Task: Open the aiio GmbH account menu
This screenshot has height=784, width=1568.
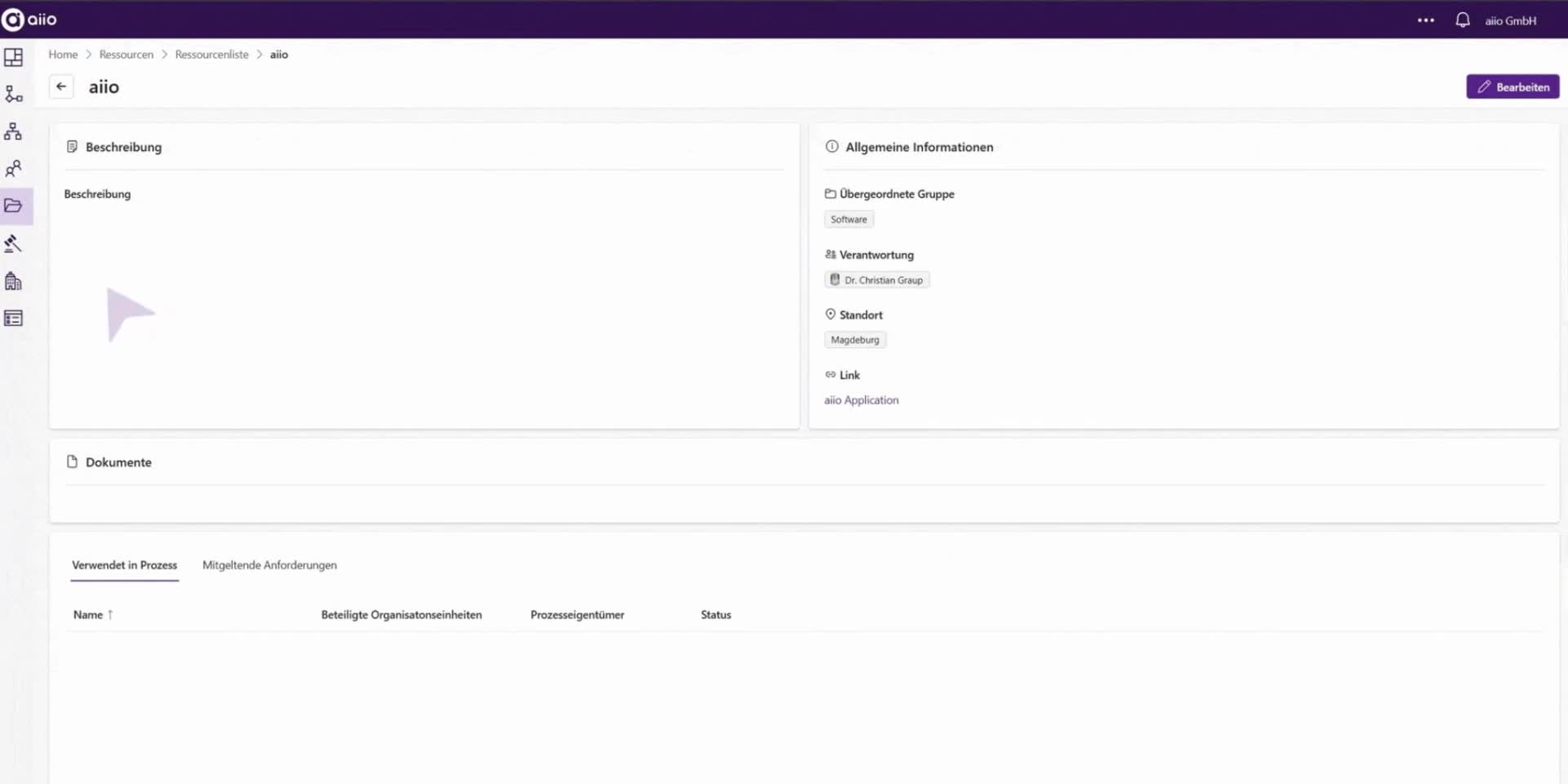Action: (1510, 20)
